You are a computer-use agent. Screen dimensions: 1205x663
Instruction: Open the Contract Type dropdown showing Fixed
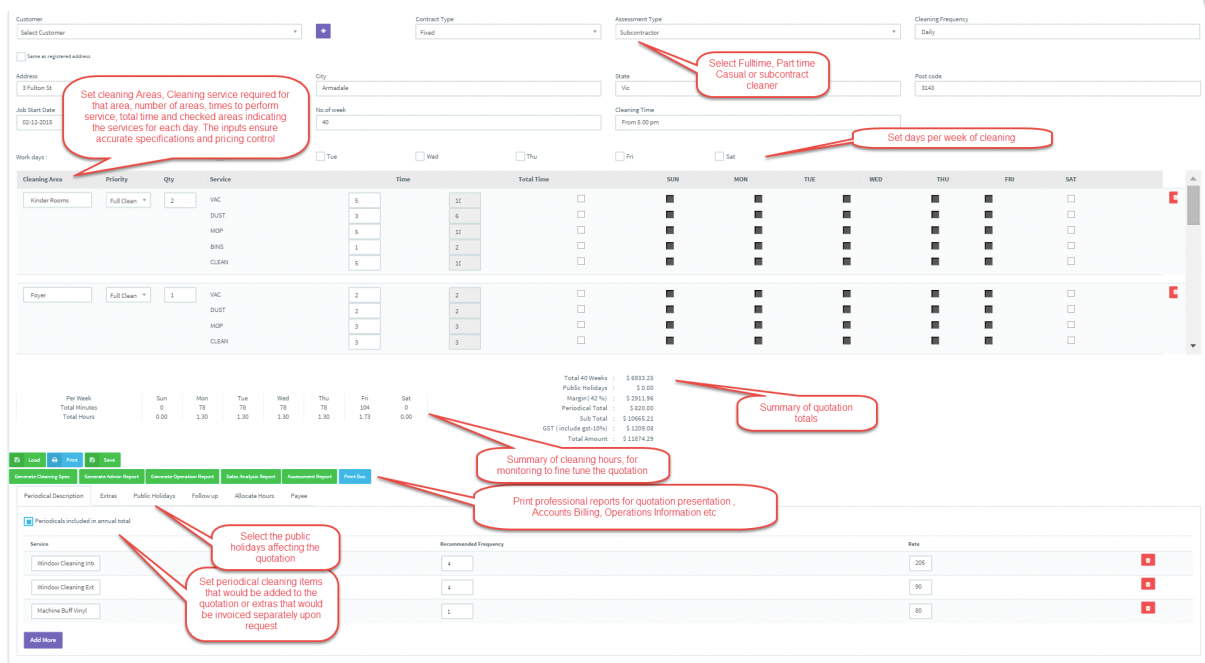tap(508, 31)
